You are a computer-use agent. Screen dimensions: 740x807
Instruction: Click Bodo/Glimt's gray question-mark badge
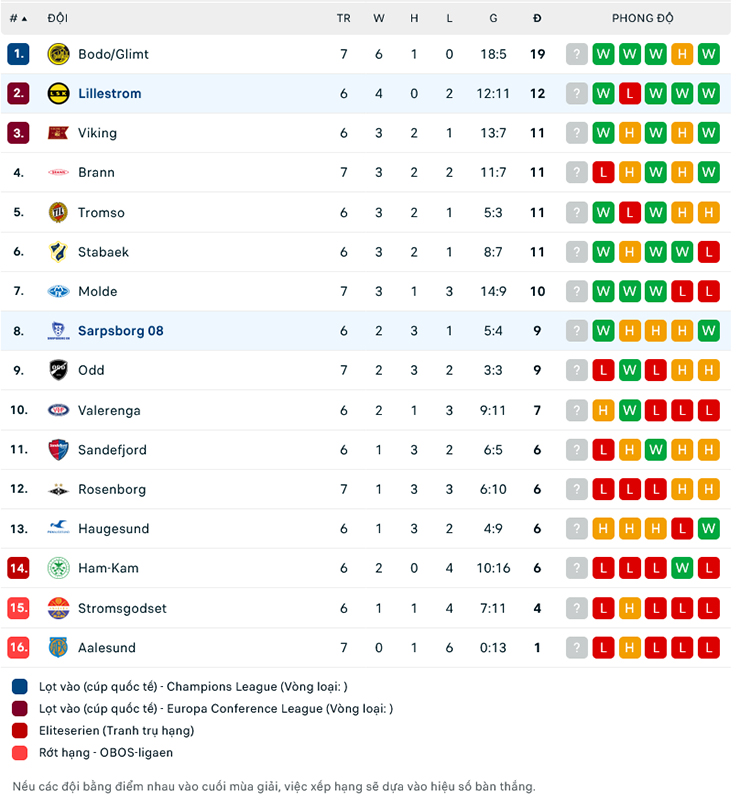click(x=577, y=54)
